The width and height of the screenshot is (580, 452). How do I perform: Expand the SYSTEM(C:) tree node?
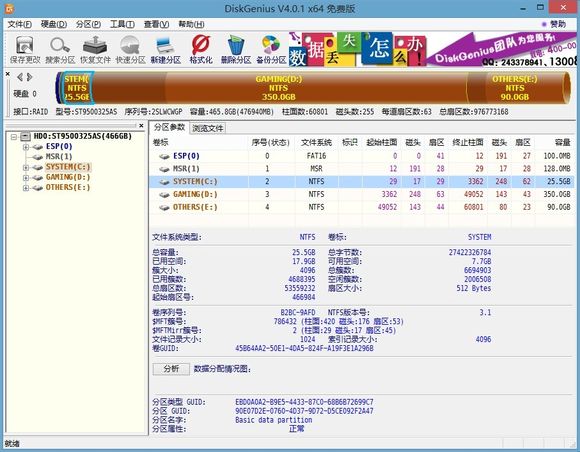(26, 168)
